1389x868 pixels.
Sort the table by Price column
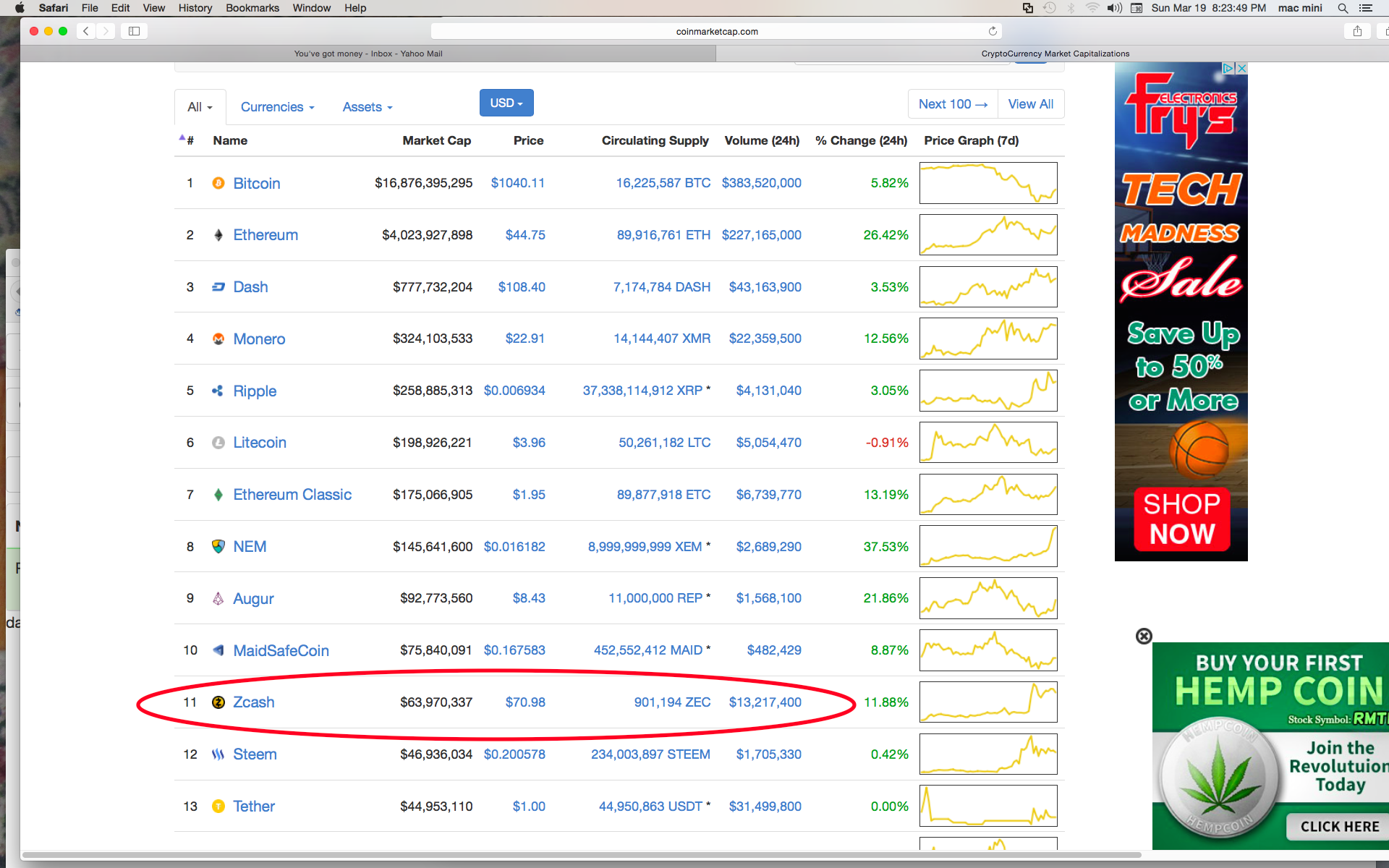pos(528,140)
